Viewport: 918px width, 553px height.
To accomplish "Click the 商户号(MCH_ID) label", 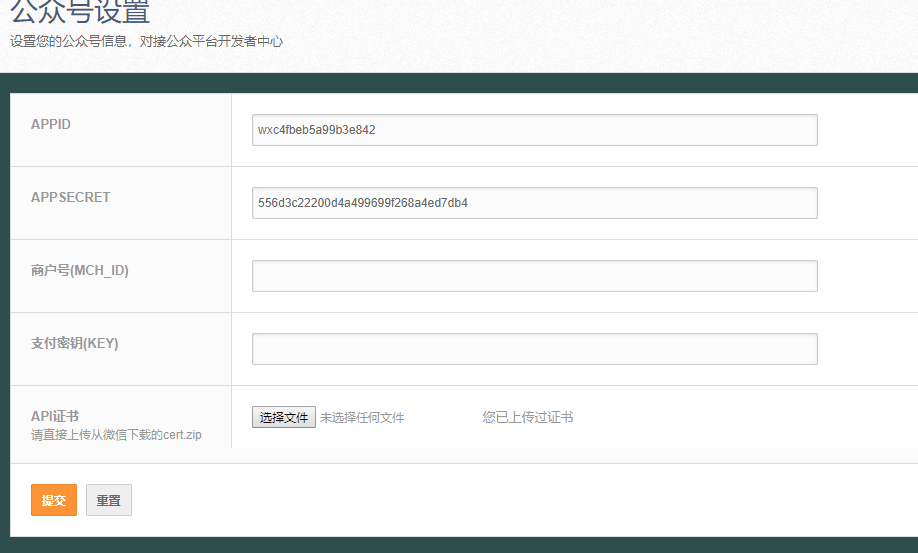I will 80,270.
